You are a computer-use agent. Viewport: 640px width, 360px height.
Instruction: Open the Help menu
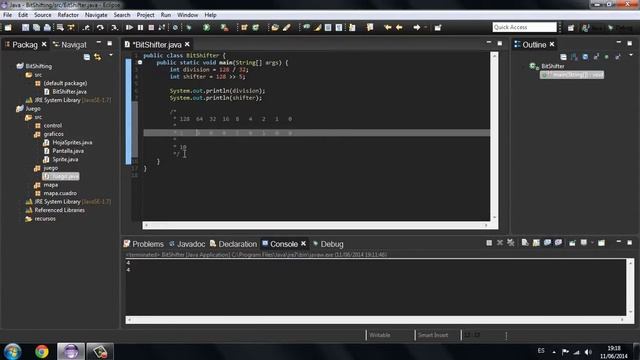click(x=210, y=15)
